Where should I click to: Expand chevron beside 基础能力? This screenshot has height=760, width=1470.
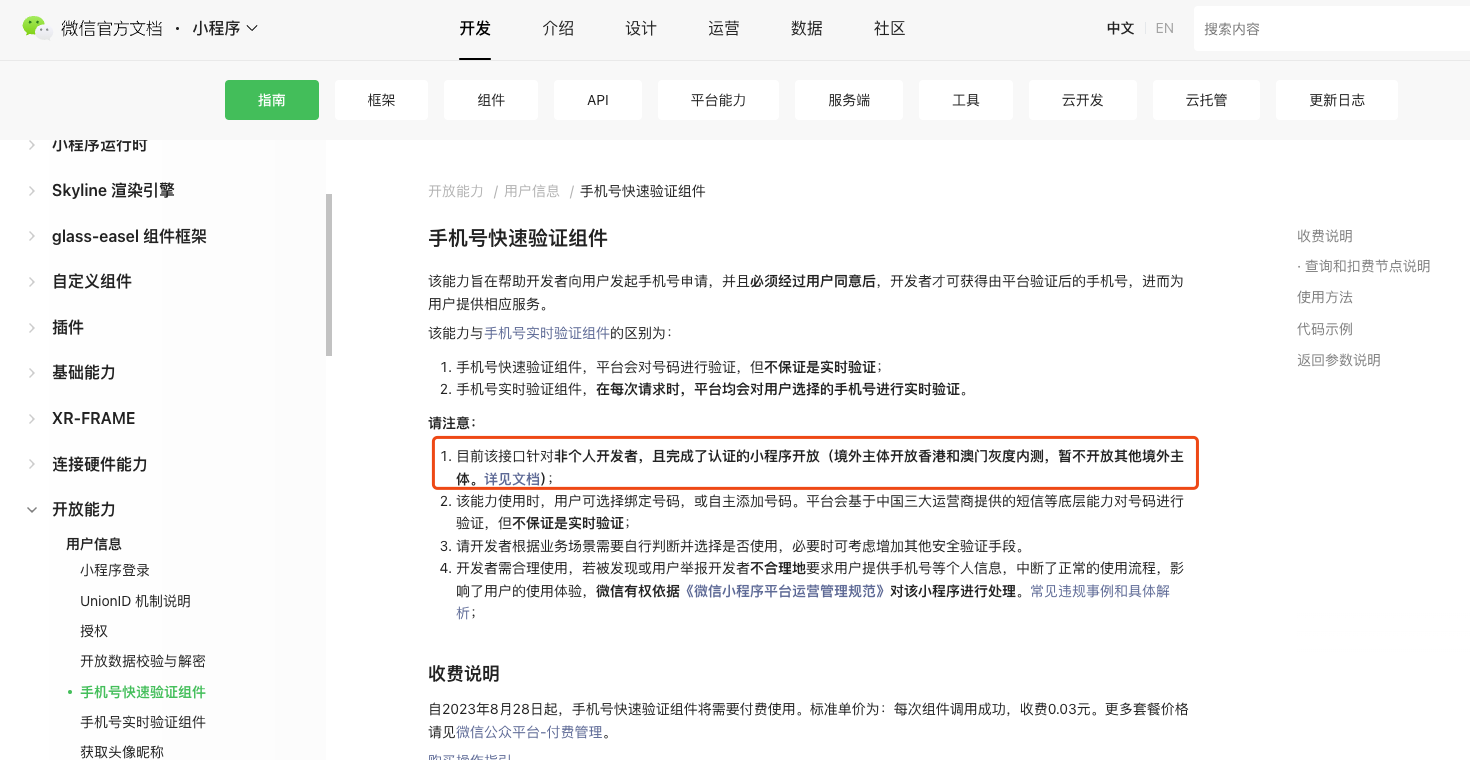[x=32, y=372]
